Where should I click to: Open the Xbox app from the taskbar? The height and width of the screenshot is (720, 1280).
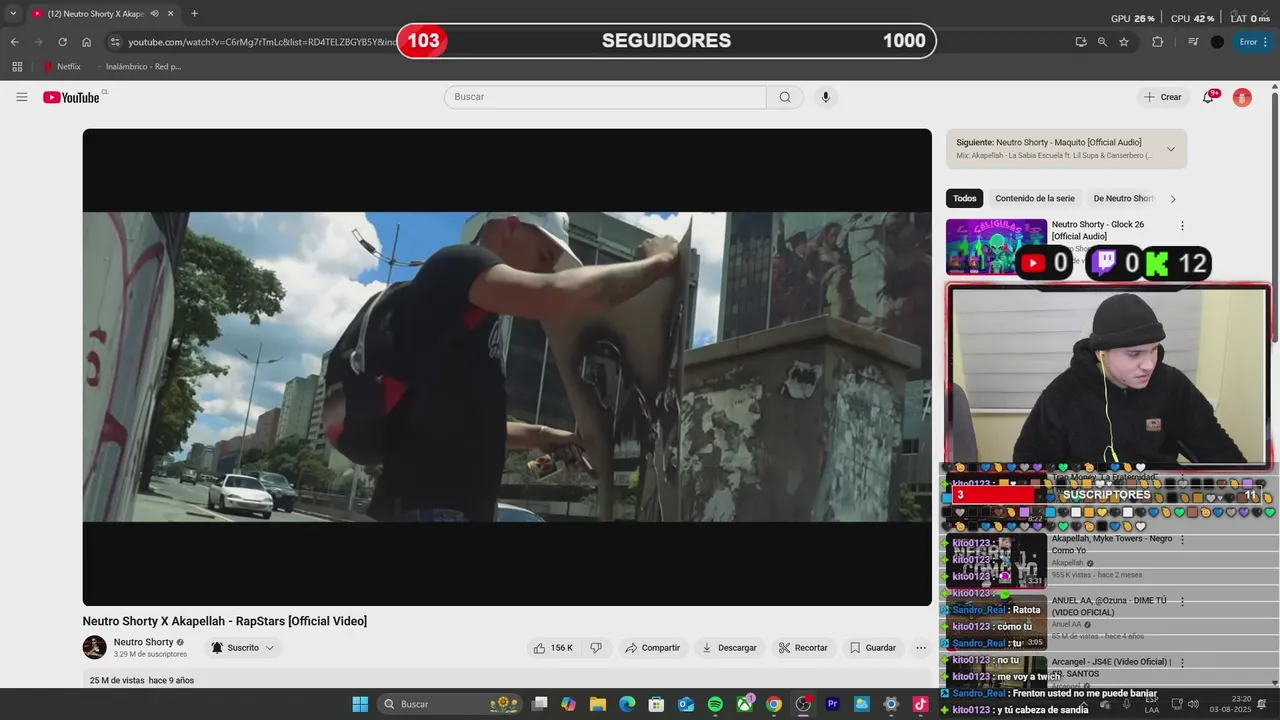[x=744, y=704]
